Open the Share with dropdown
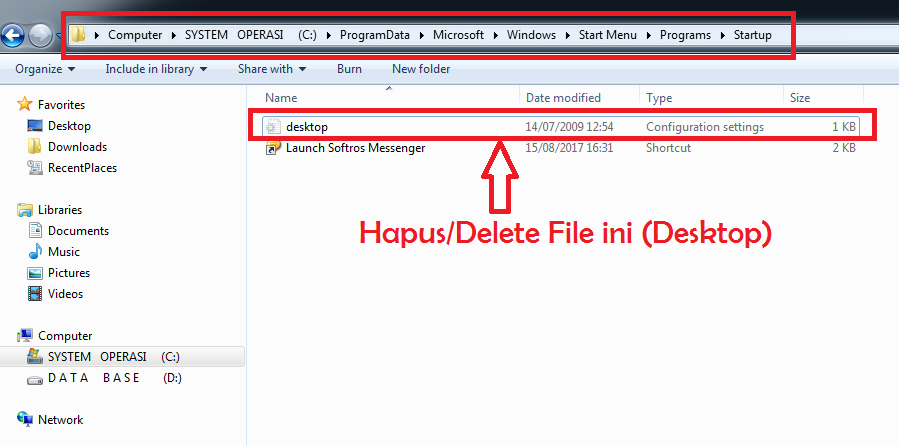The image size is (899, 445). pyautogui.click(x=272, y=69)
